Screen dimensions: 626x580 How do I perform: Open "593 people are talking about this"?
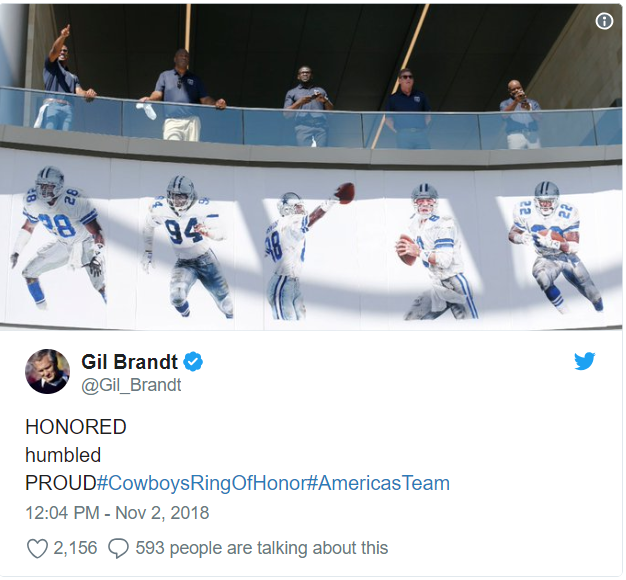pos(261,548)
